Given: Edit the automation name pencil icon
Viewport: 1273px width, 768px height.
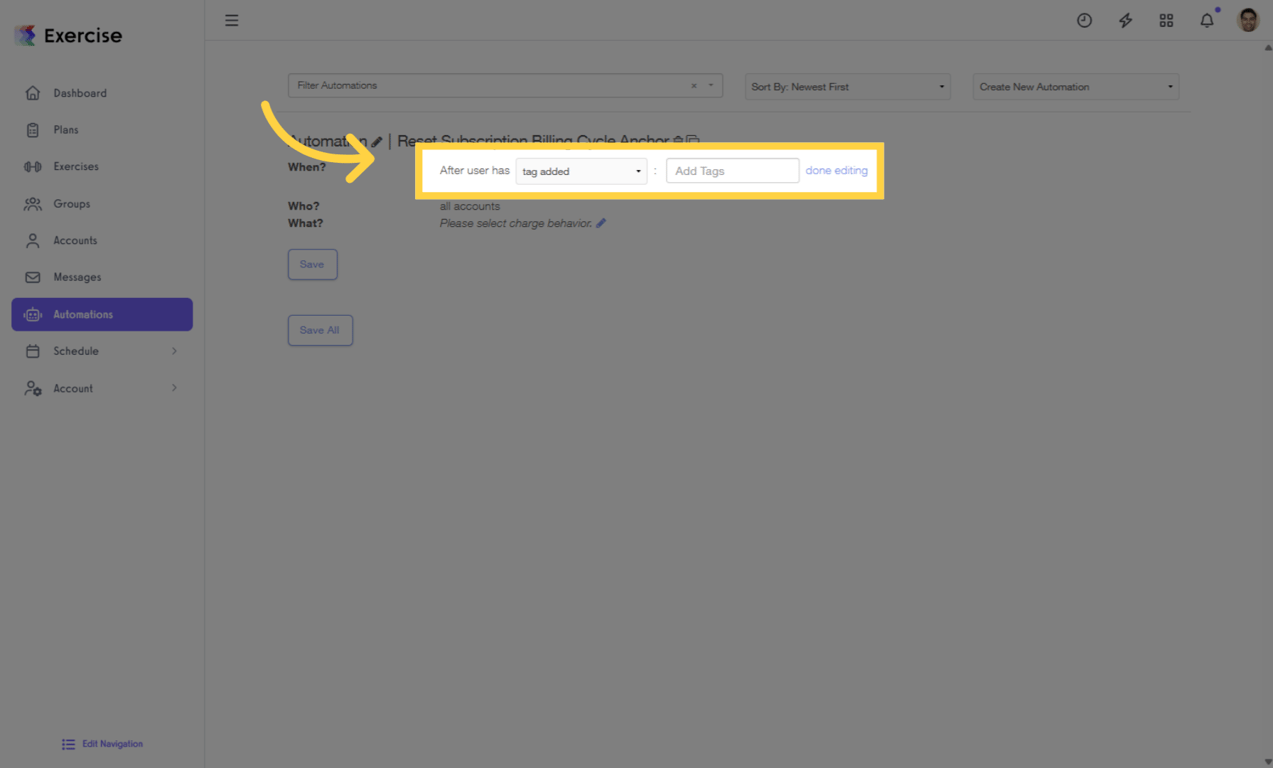Looking at the screenshot, I should (377, 142).
